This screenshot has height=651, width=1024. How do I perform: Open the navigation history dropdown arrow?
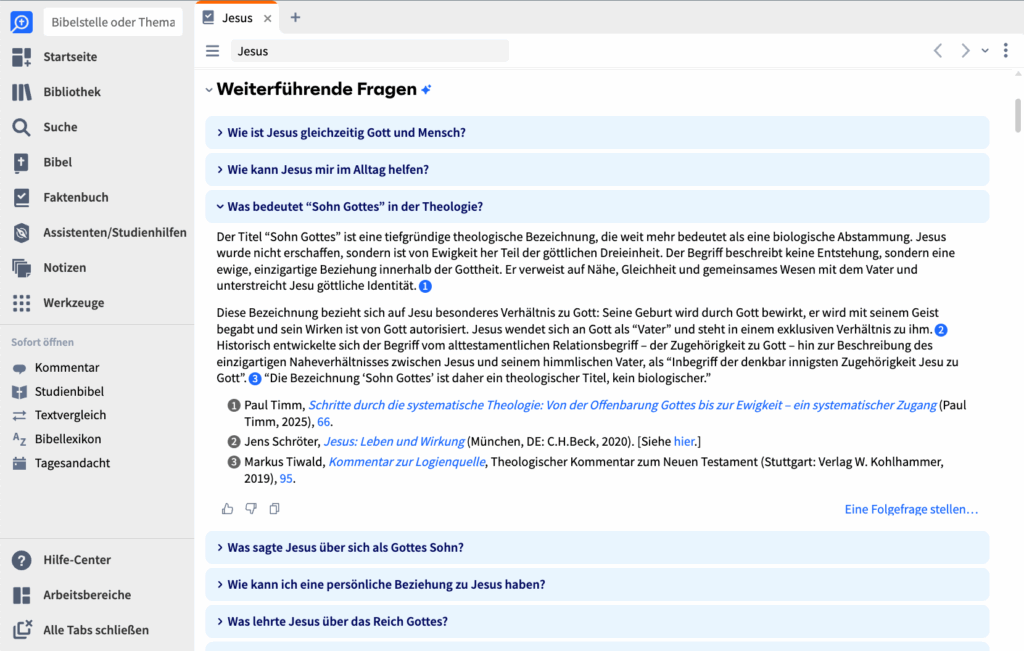click(x=985, y=51)
